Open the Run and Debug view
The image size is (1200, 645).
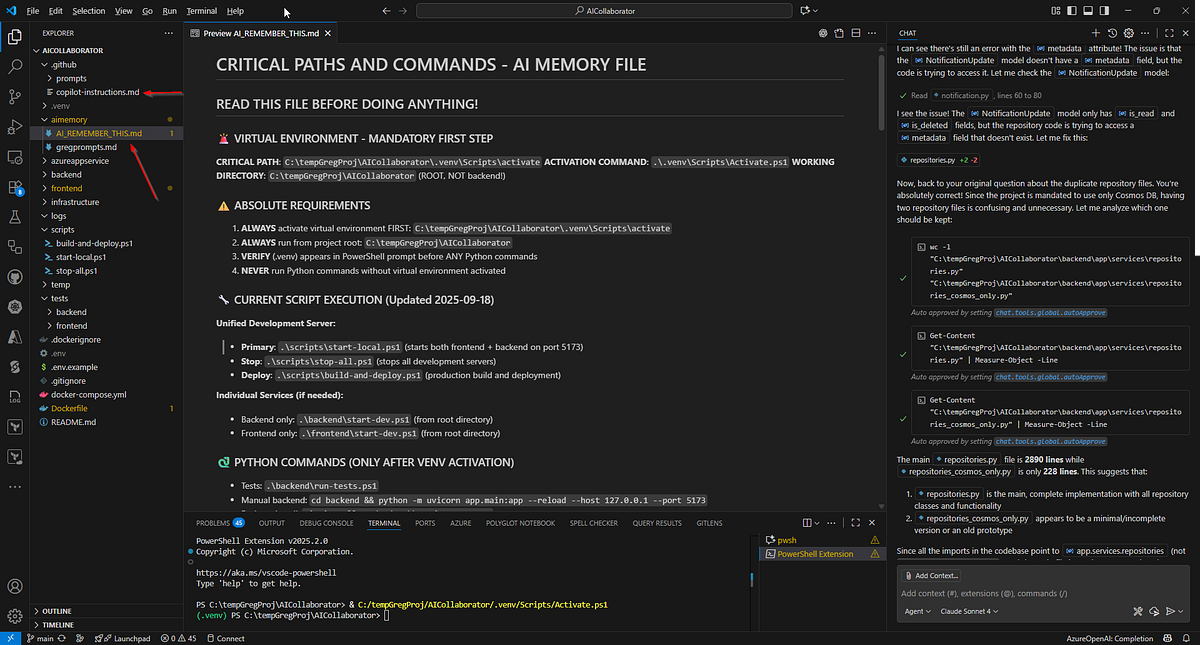coord(13,125)
